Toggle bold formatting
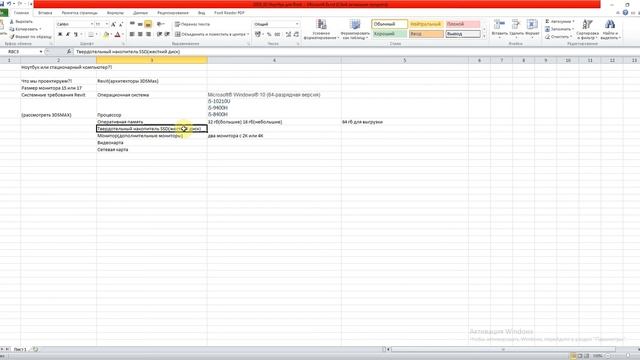The width and height of the screenshot is (640, 360). pos(60,34)
